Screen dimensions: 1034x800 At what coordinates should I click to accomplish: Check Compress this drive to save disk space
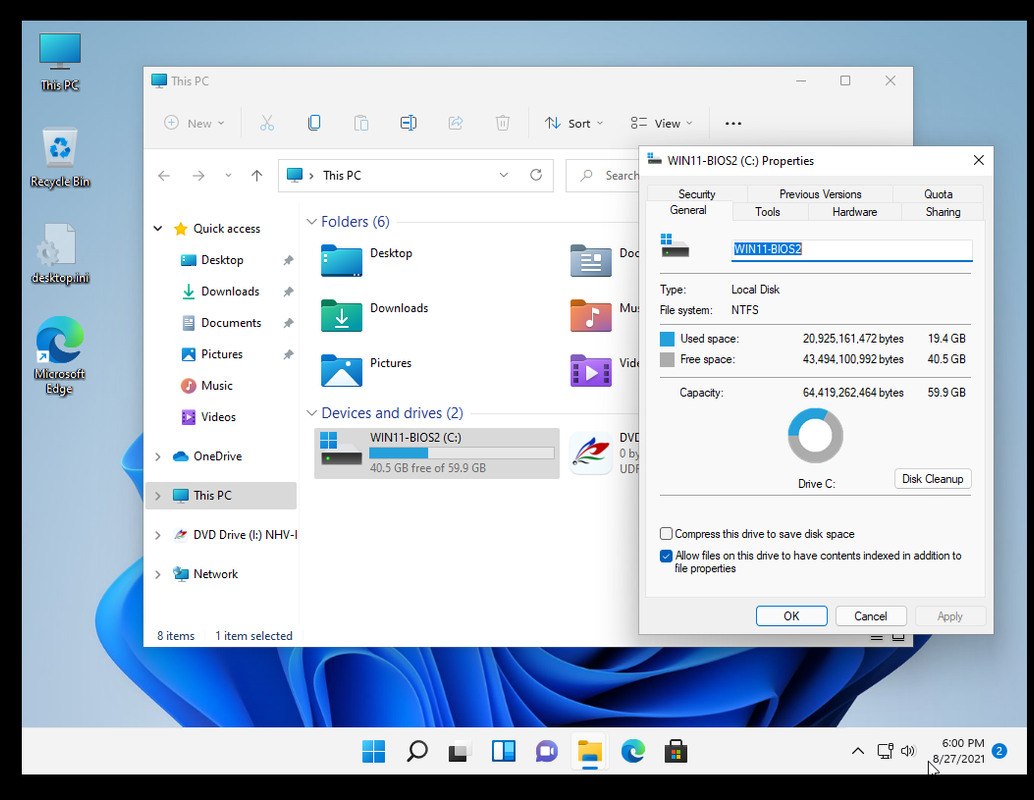point(666,534)
